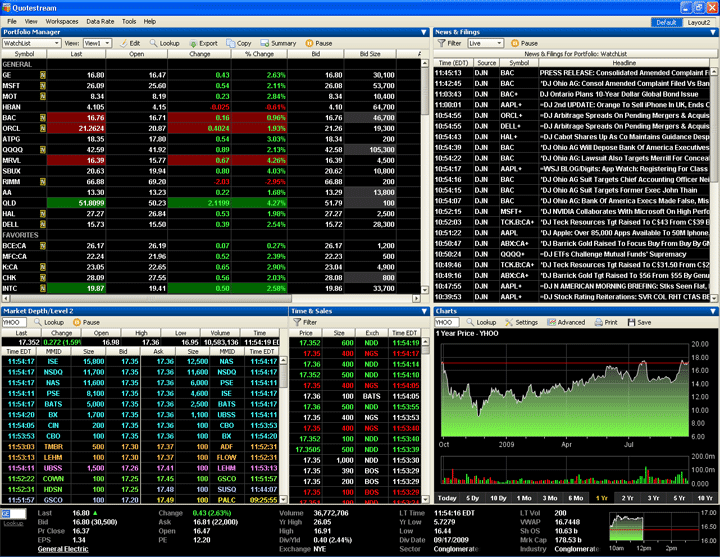Viewport: 720px width, 557px height.
Task: Click the Advanced button in Charts
Action: coord(566,323)
